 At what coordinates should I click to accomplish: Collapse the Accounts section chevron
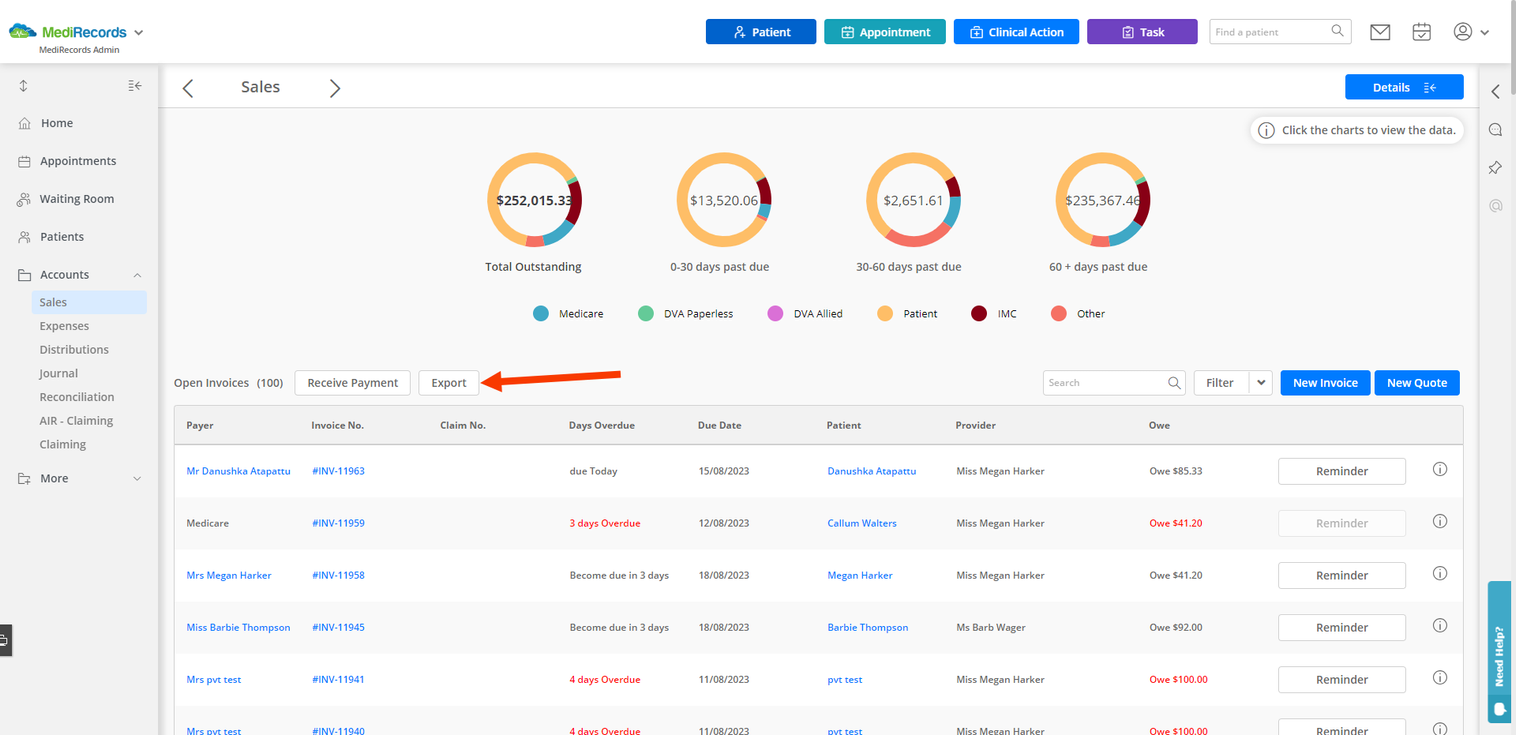pos(137,275)
